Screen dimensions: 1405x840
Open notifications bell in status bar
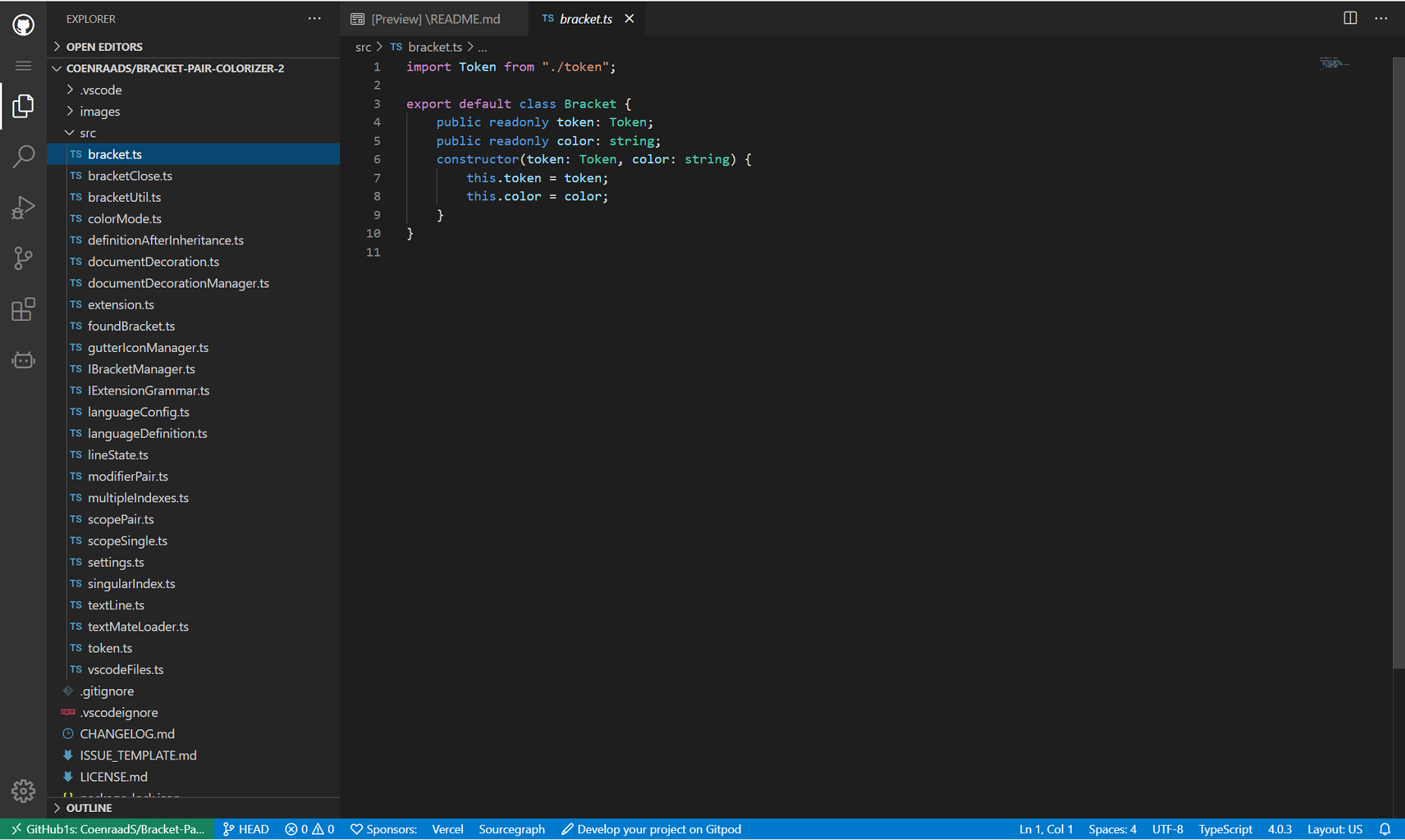coord(1385,829)
